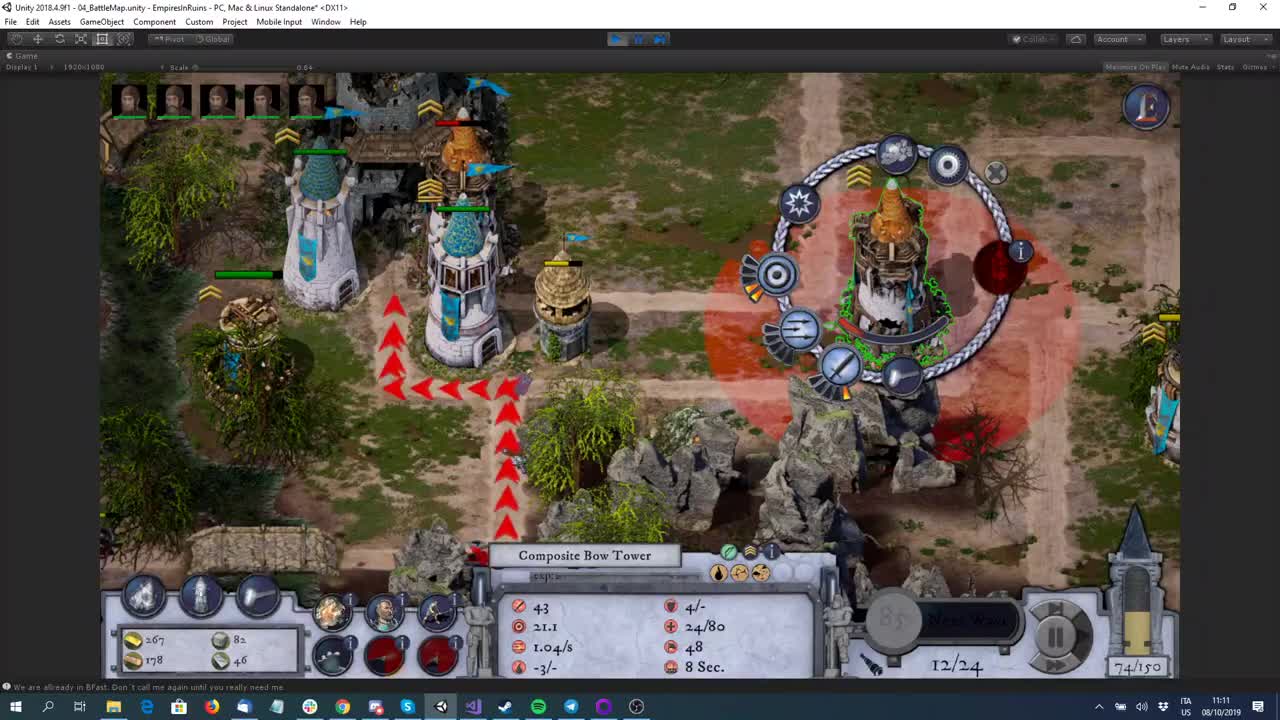Image resolution: width=1280 pixels, height=720 pixels.
Task: Click the star ability icon on radial ring
Action: [800, 204]
